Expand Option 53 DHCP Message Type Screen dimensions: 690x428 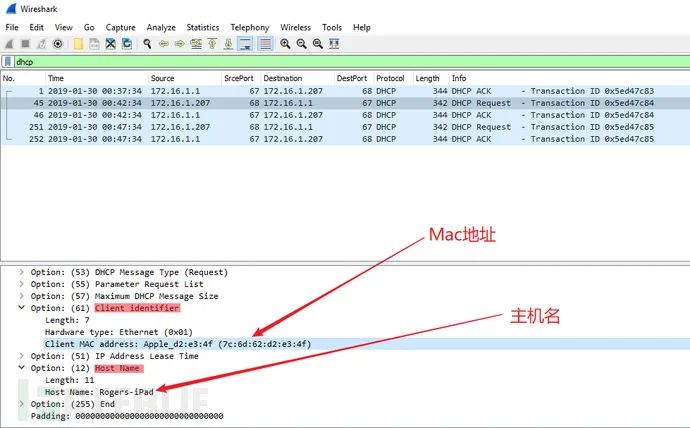(x=21, y=272)
